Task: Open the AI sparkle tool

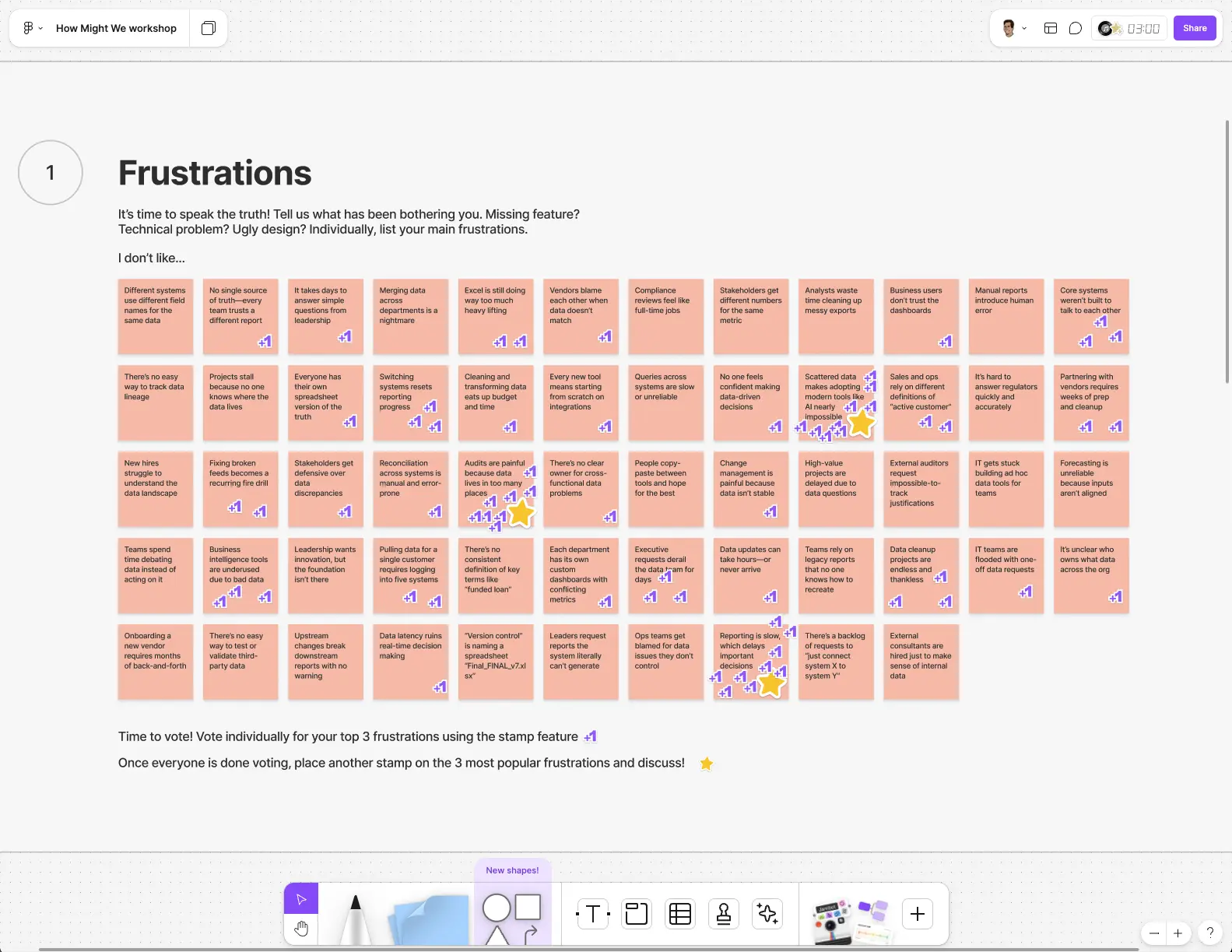Action: coord(767,914)
